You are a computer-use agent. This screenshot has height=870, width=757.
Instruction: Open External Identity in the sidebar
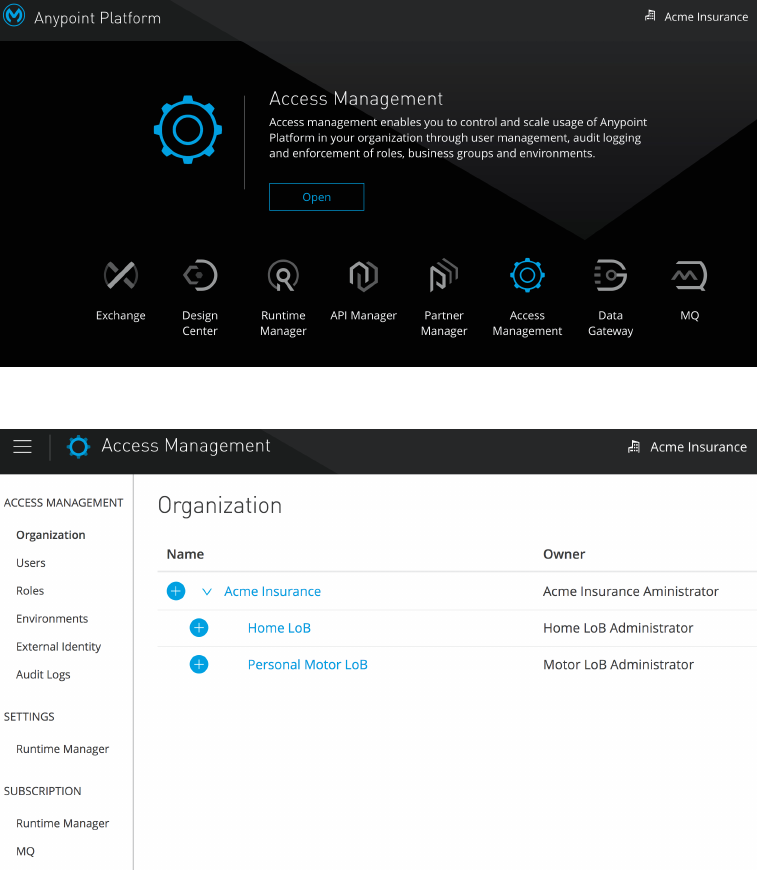[x=58, y=646]
